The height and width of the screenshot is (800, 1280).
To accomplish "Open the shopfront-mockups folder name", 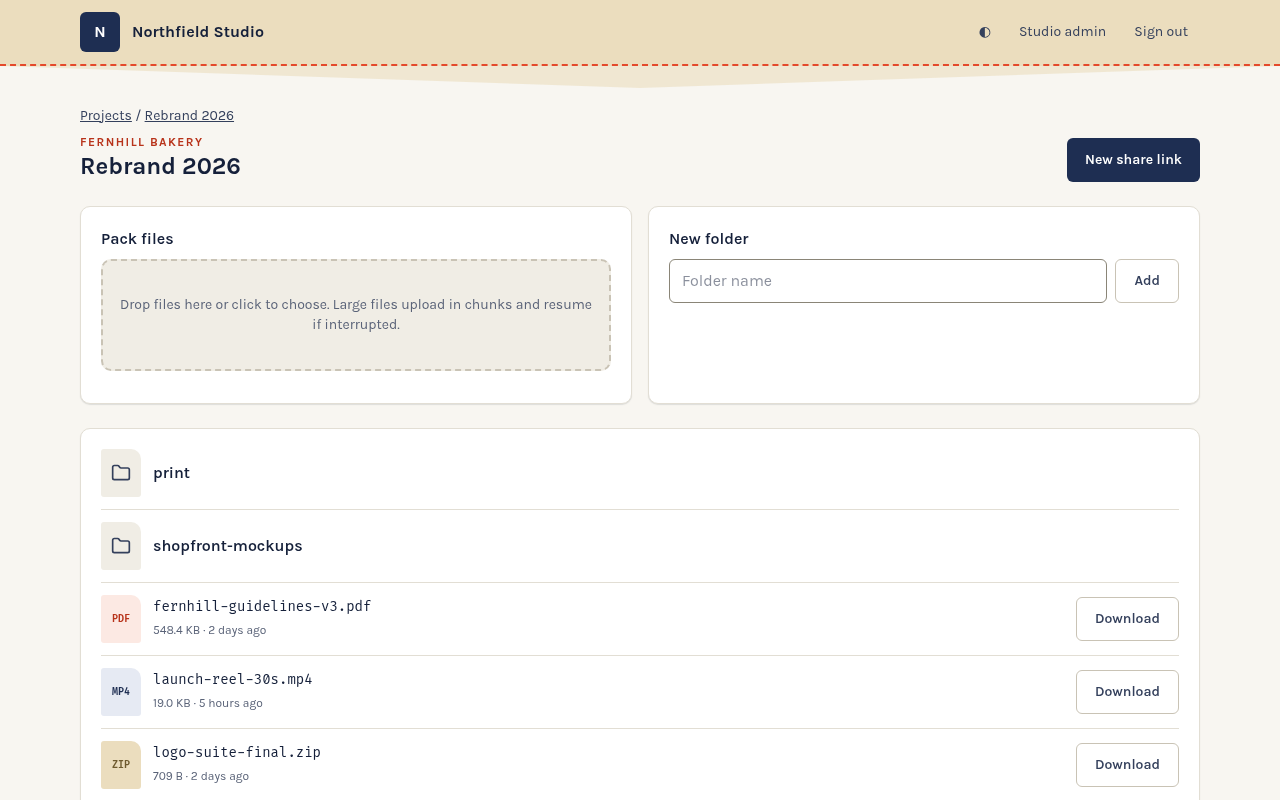I will click(x=228, y=546).
